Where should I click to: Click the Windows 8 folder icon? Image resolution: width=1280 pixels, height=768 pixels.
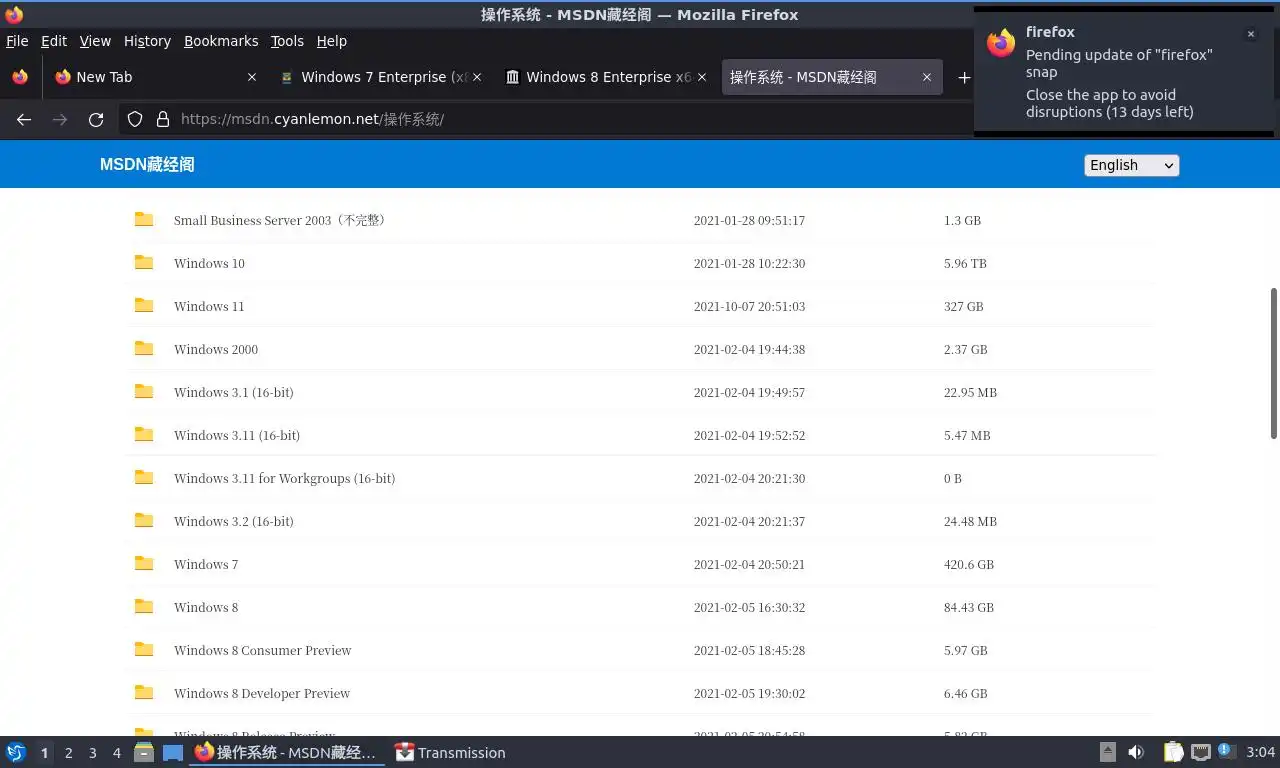point(144,606)
